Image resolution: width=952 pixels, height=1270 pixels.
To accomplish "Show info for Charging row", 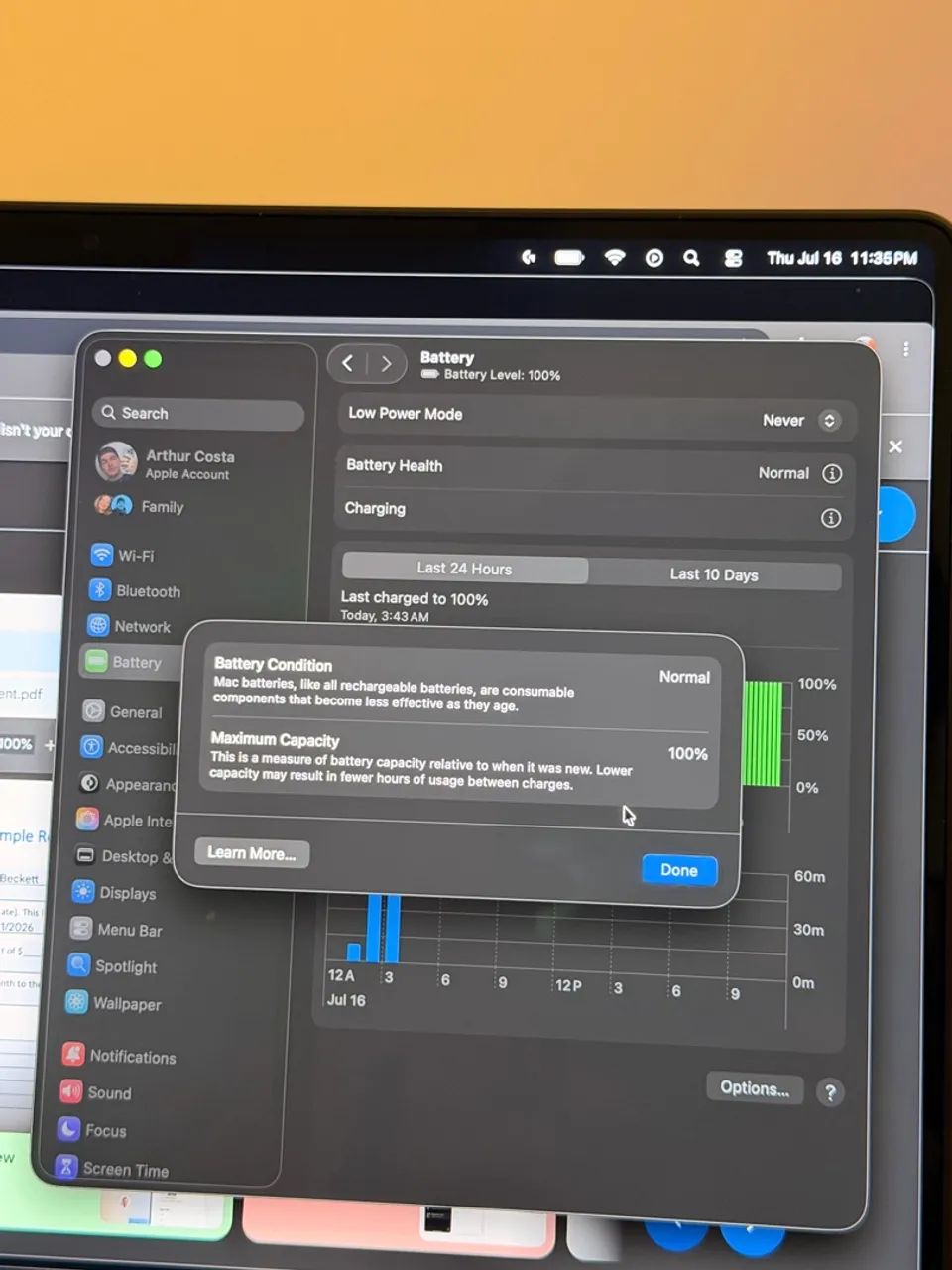I will click(x=831, y=518).
